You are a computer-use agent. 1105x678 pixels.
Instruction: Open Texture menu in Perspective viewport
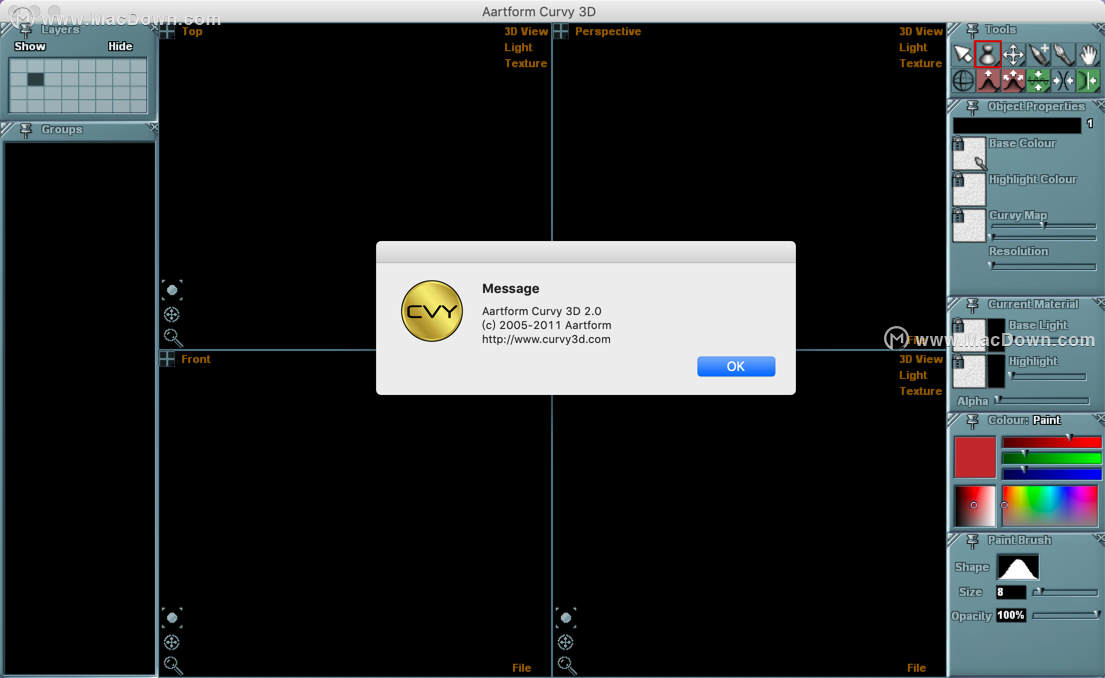[x=920, y=63]
